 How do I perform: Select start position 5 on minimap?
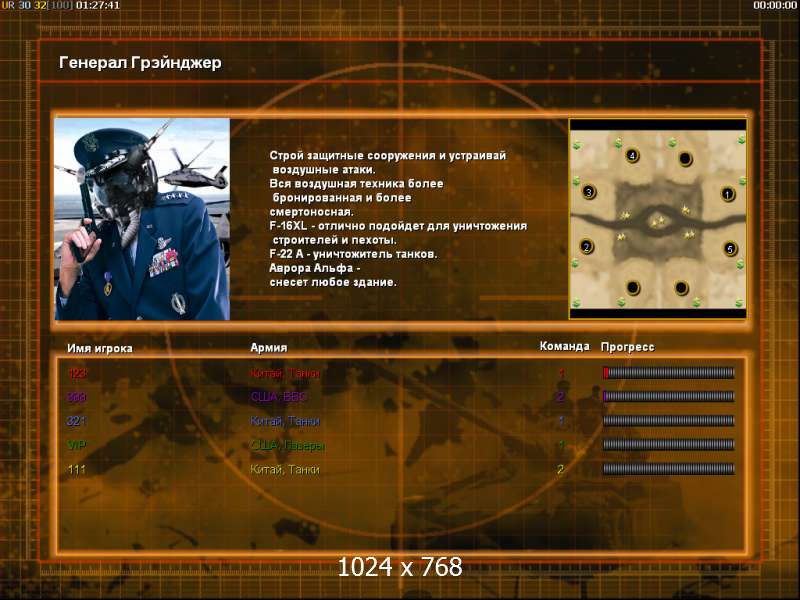pyautogui.click(x=730, y=249)
